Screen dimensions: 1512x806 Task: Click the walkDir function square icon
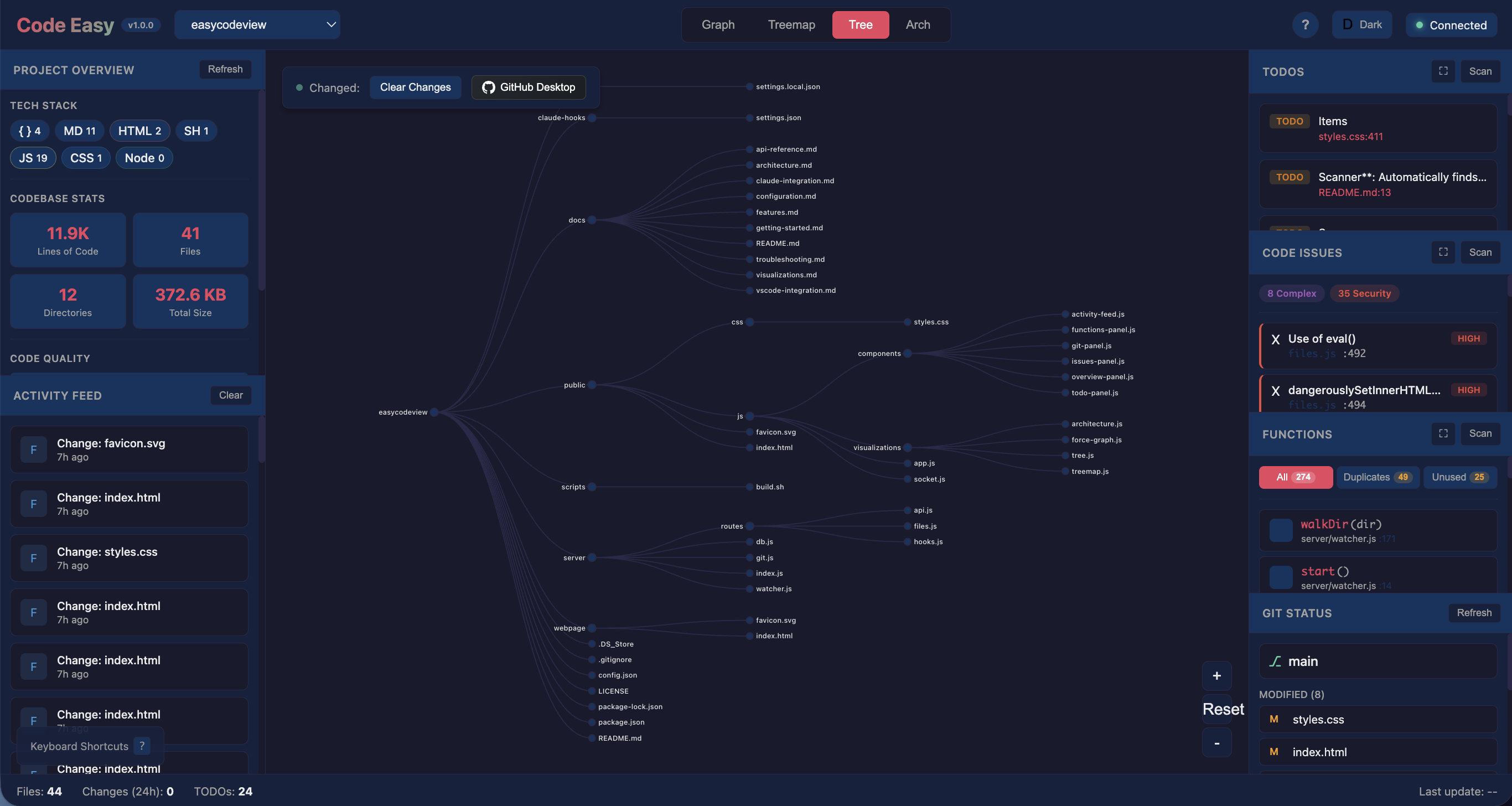coord(1281,530)
